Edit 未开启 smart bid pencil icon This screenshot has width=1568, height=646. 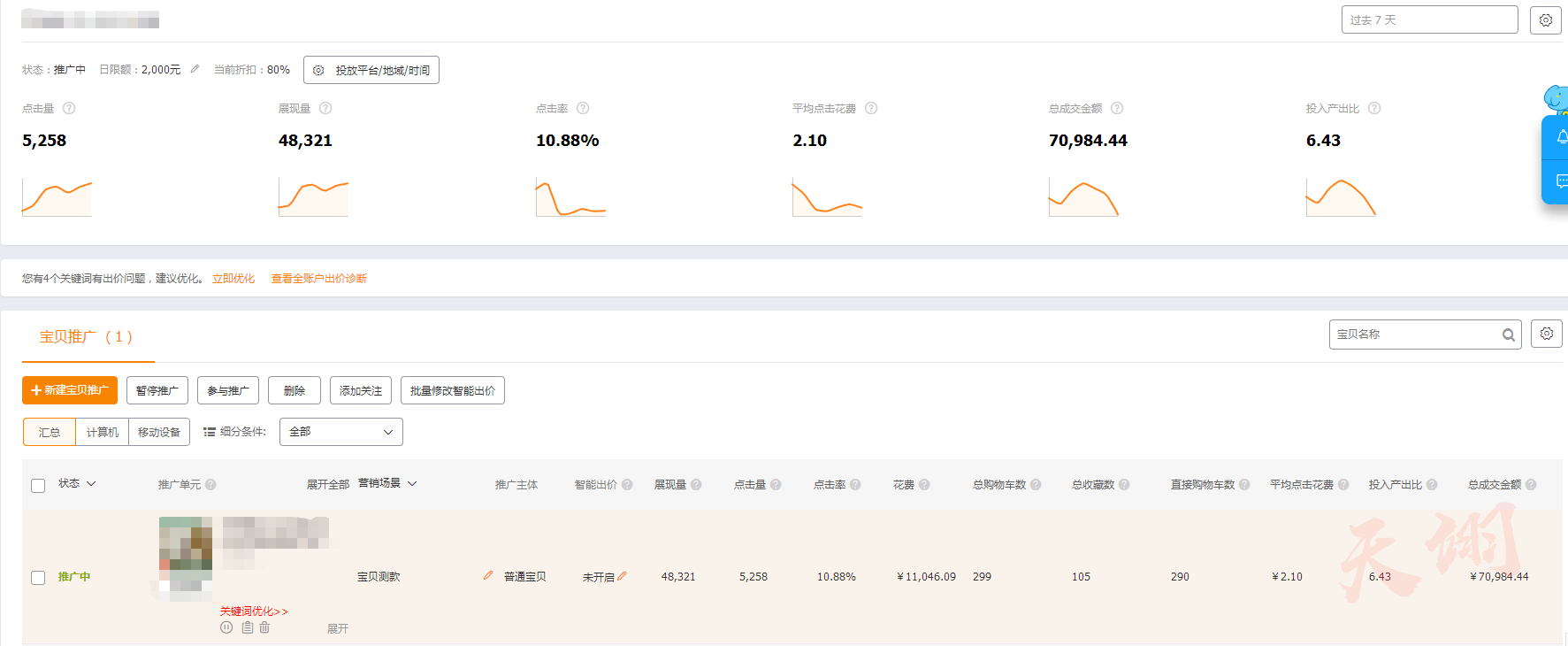point(622,575)
